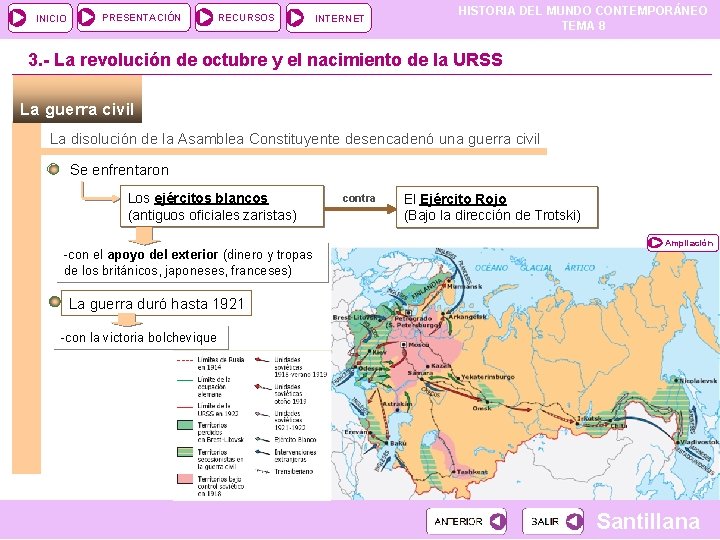Click 'Transiberiano' legend entry
The width and height of the screenshot is (720, 540).
[293, 472]
